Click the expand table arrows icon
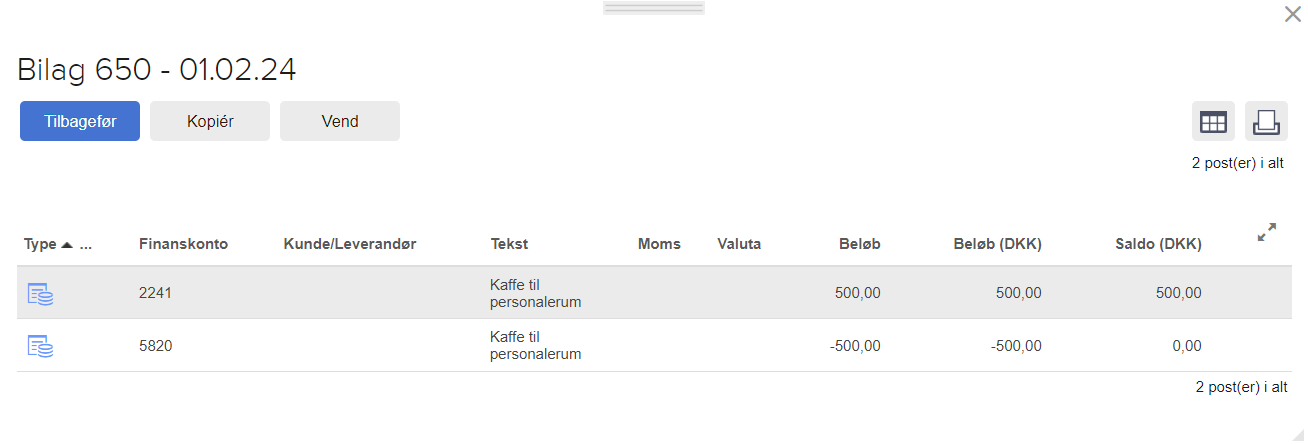 click(x=1267, y=233)
